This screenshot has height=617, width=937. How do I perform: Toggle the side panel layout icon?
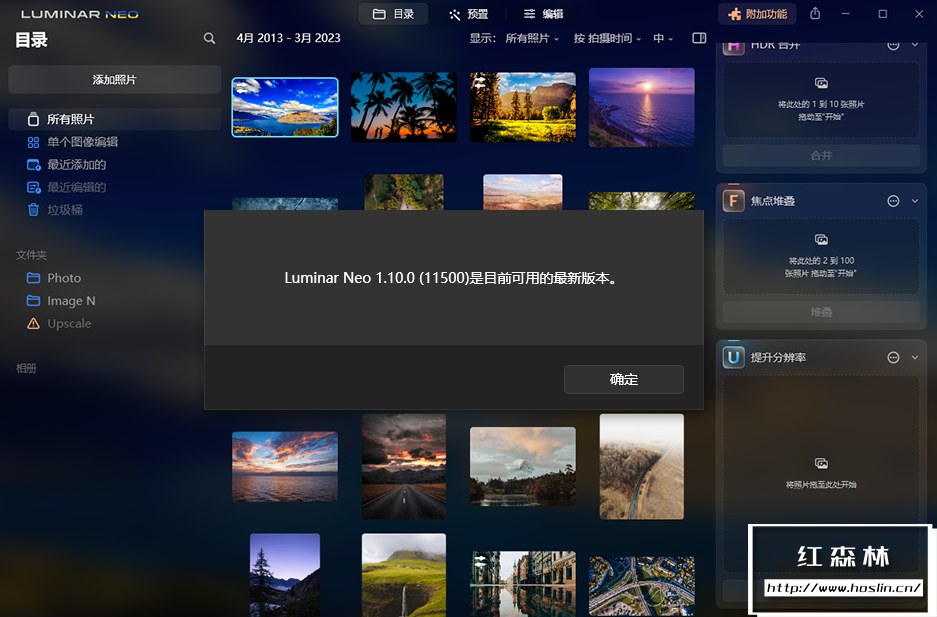point(699,38)
